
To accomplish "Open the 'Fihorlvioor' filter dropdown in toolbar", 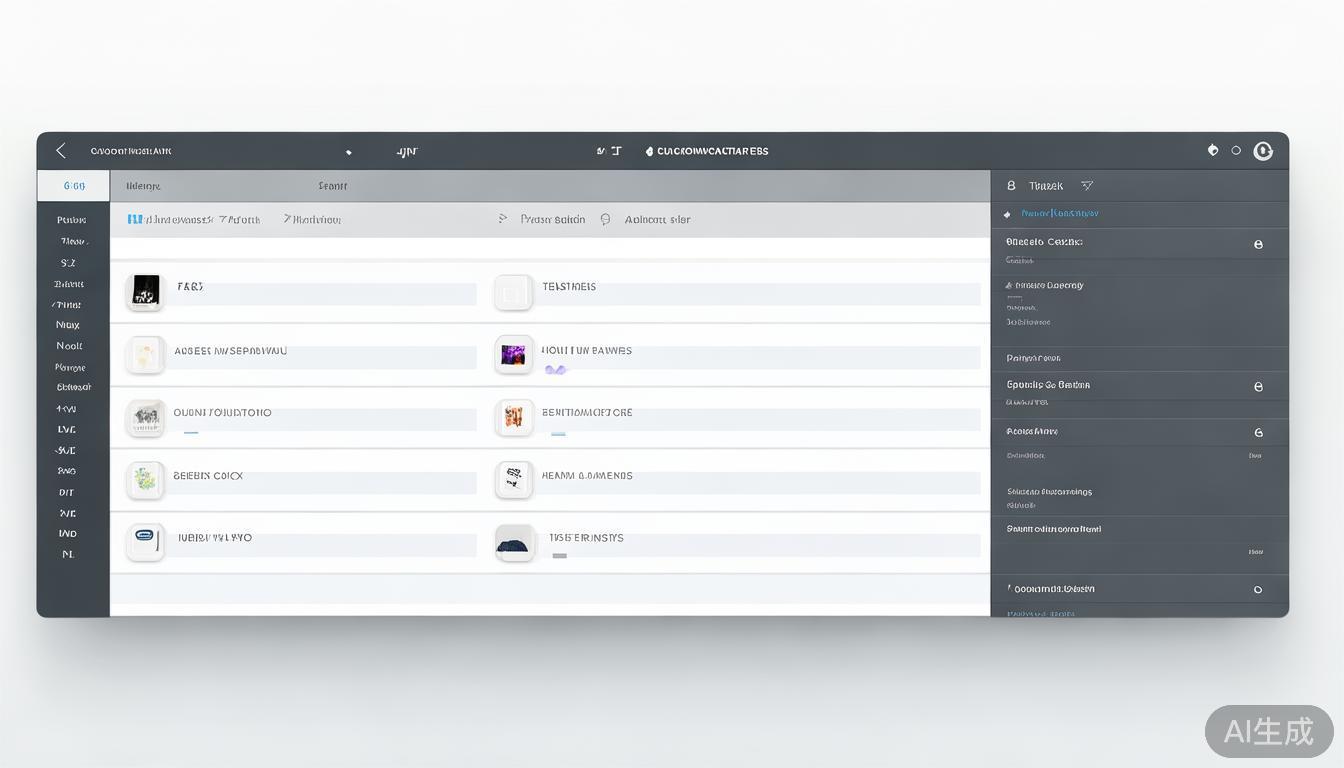I will coord(312,219).
